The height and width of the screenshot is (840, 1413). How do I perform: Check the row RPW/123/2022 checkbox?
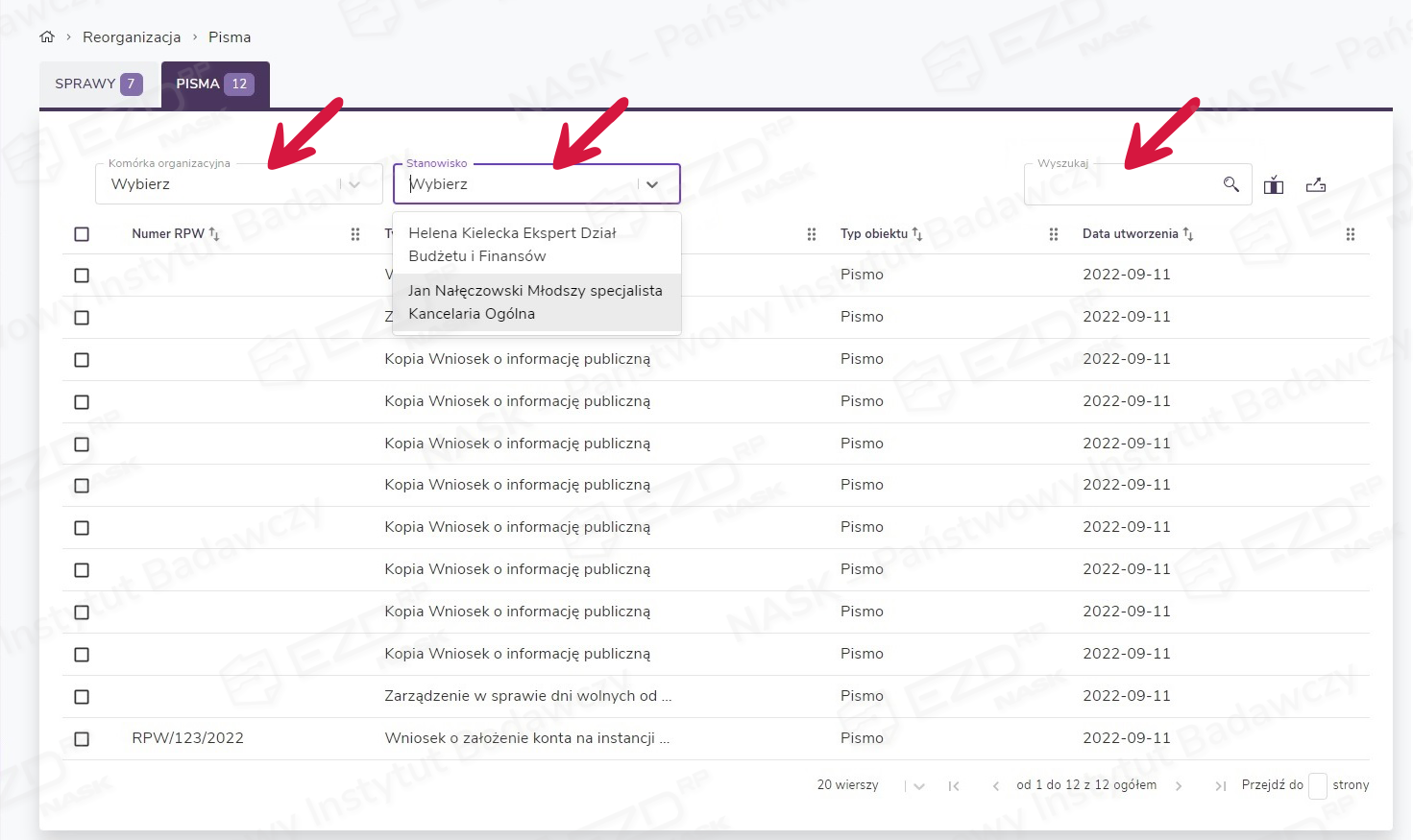82,739
